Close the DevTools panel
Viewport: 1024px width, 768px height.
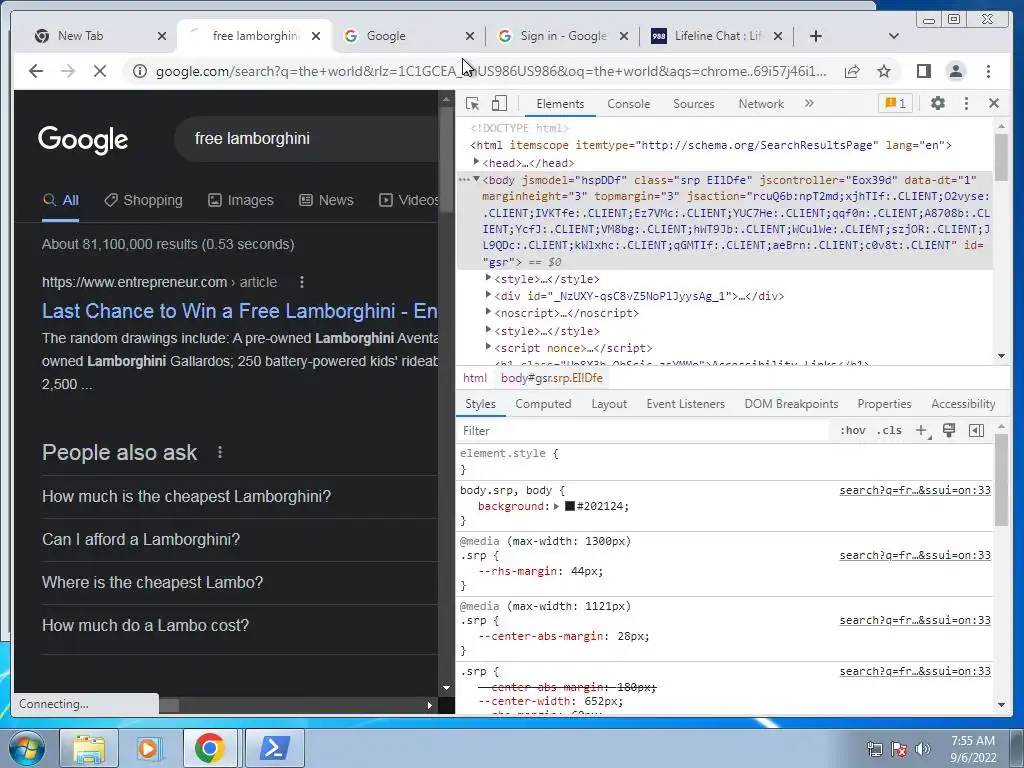pos(994,103)
